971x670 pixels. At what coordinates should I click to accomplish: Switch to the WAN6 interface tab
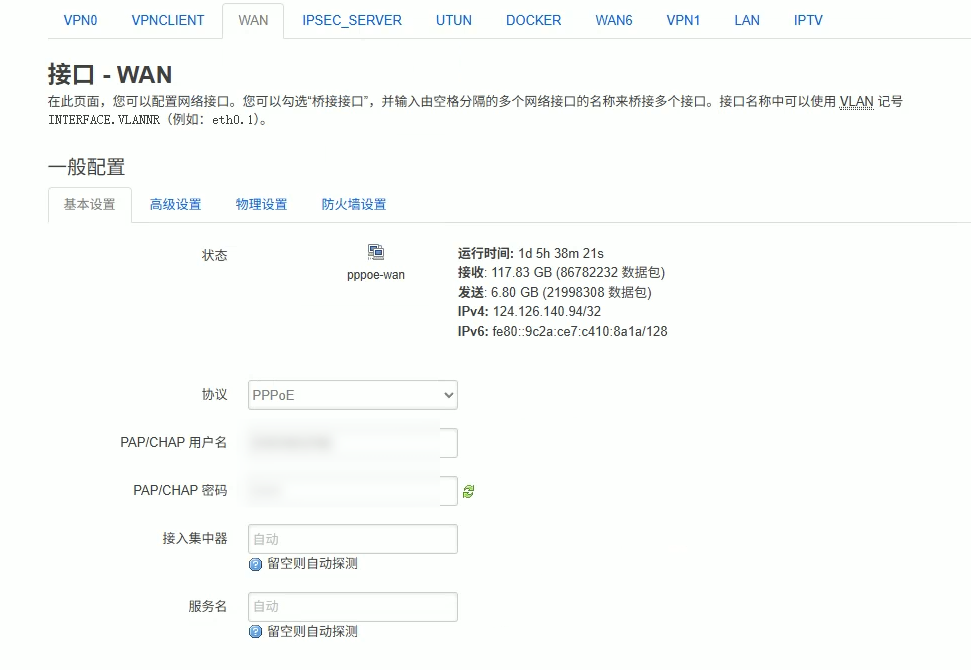pyautogui.click(x=613, y=19)
